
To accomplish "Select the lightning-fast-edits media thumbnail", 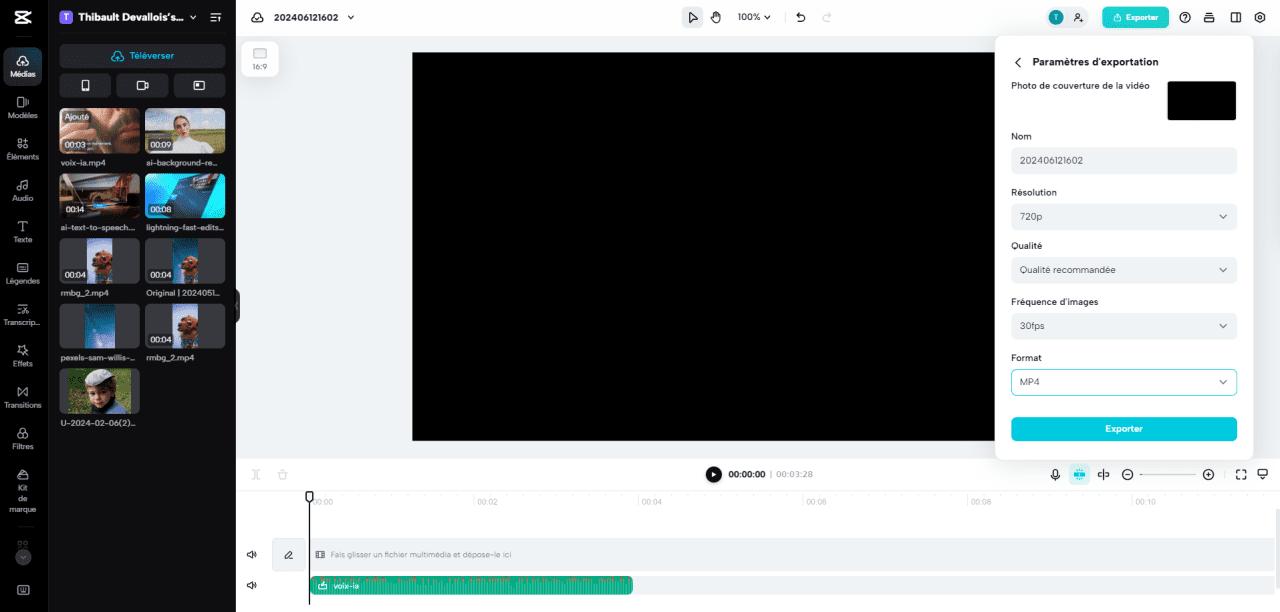I will (185, 196).
